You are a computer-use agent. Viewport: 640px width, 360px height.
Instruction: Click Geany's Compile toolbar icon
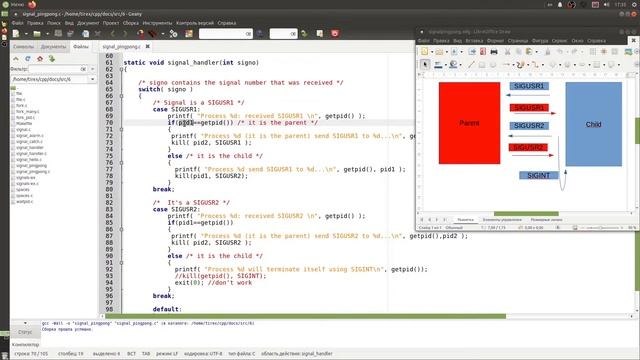click(x=140, y=33)
